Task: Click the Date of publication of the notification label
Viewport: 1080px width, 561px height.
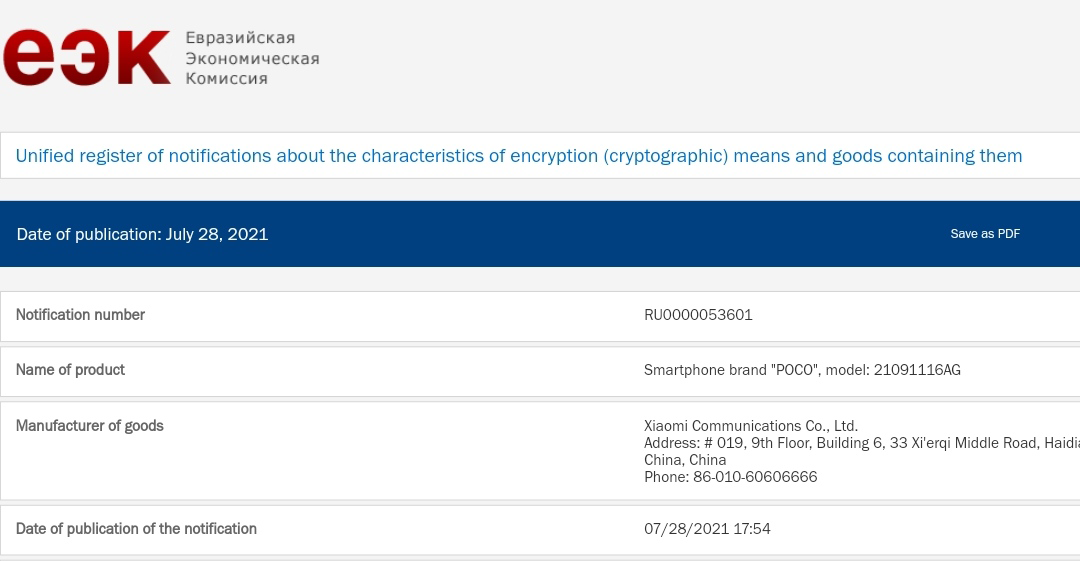Action: (x=136, y=529)
